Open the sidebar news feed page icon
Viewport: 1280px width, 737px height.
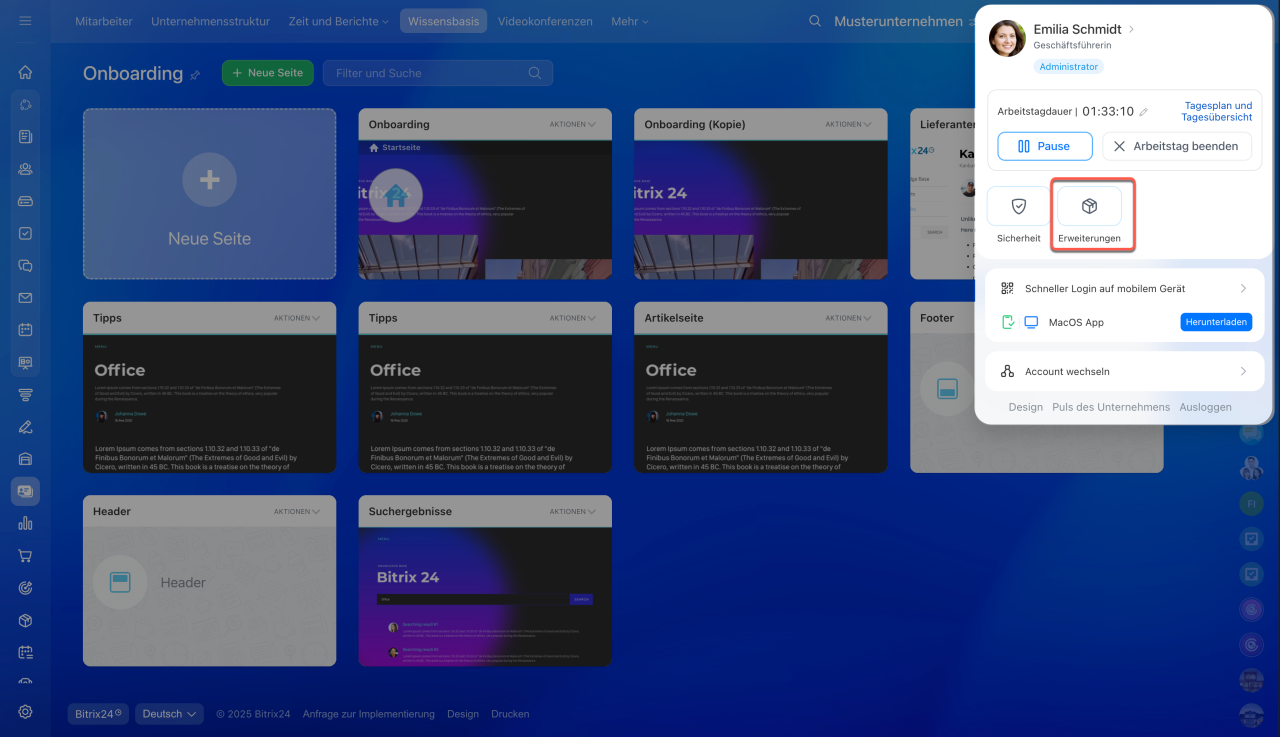25,137
